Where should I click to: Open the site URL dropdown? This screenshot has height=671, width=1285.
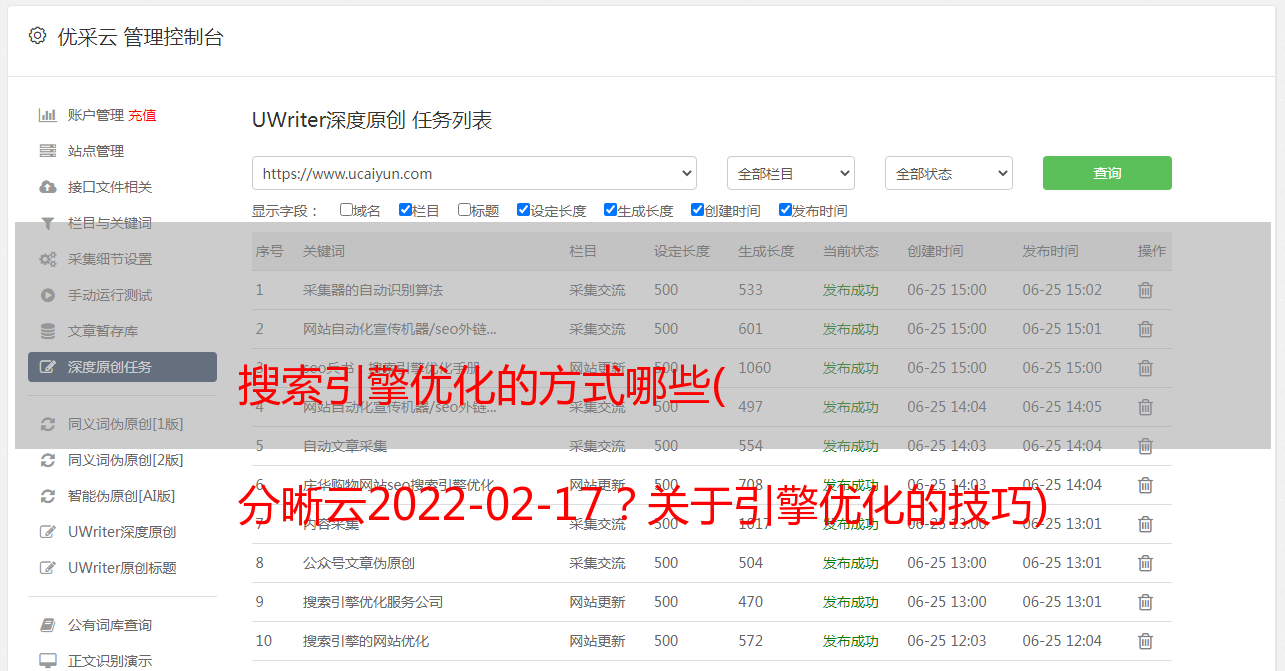click(474, 173)
